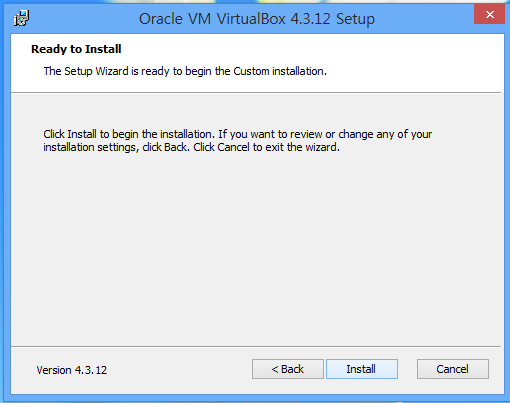Click the 'Click Install to begin' instruction line

(237, 134)
